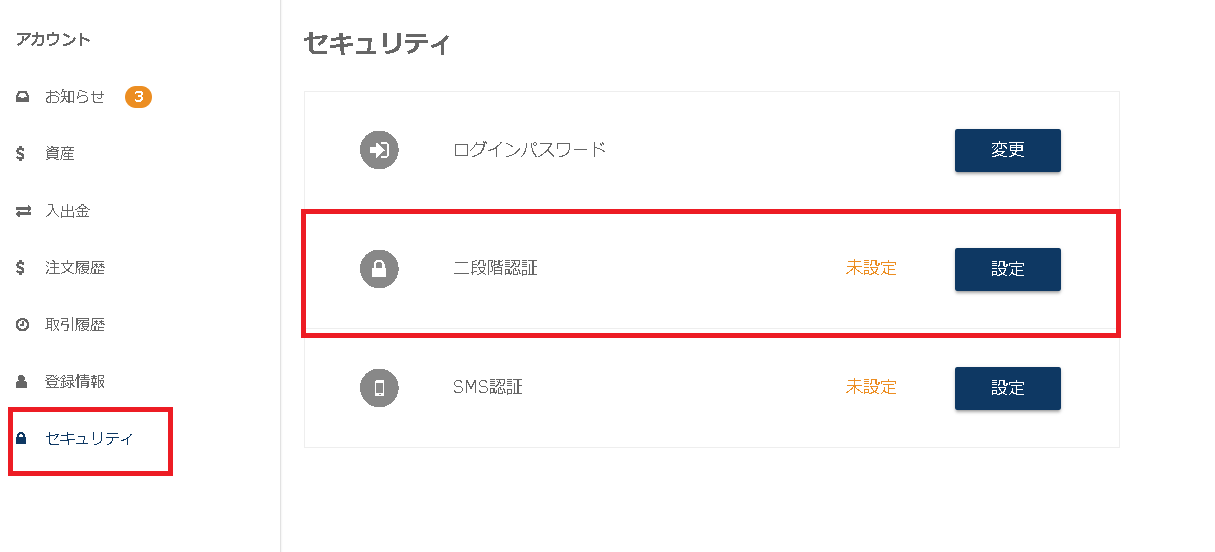Click the 未設定 status next to 二段階認証
The height and width of the screenshot is (552, 1215).
click(x=872, y=268)
